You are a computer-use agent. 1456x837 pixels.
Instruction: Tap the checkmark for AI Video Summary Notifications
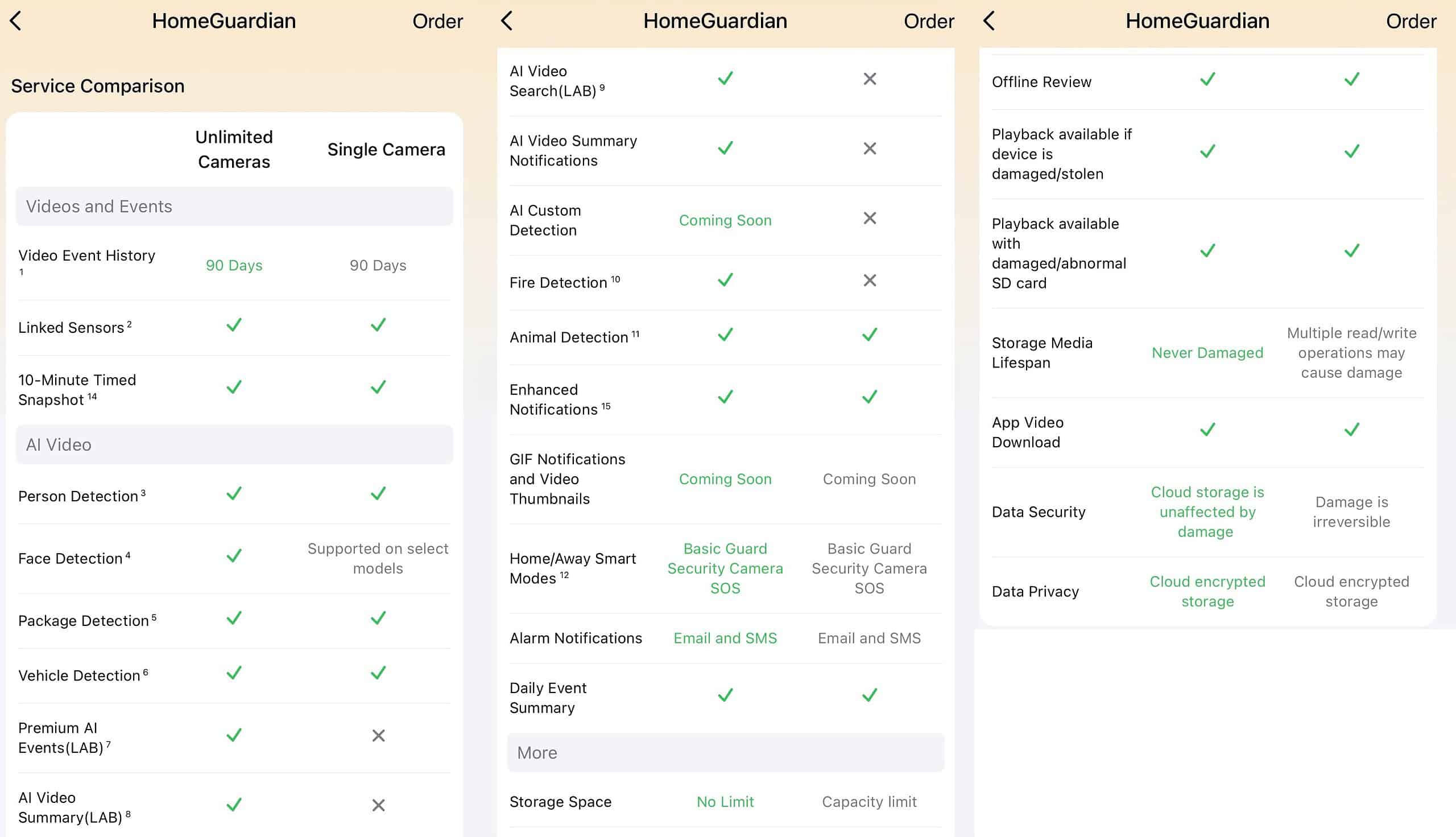point(725,149)
